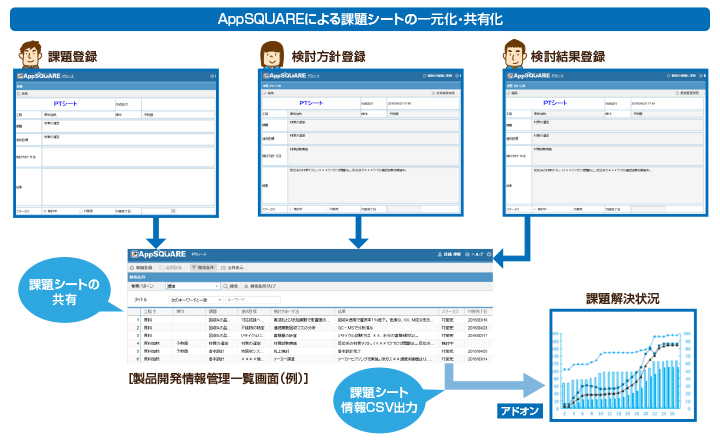Click the 課題解決状況 chart thumbnail
The height and width of the screenshot is (440, 720).
[623, 365]
